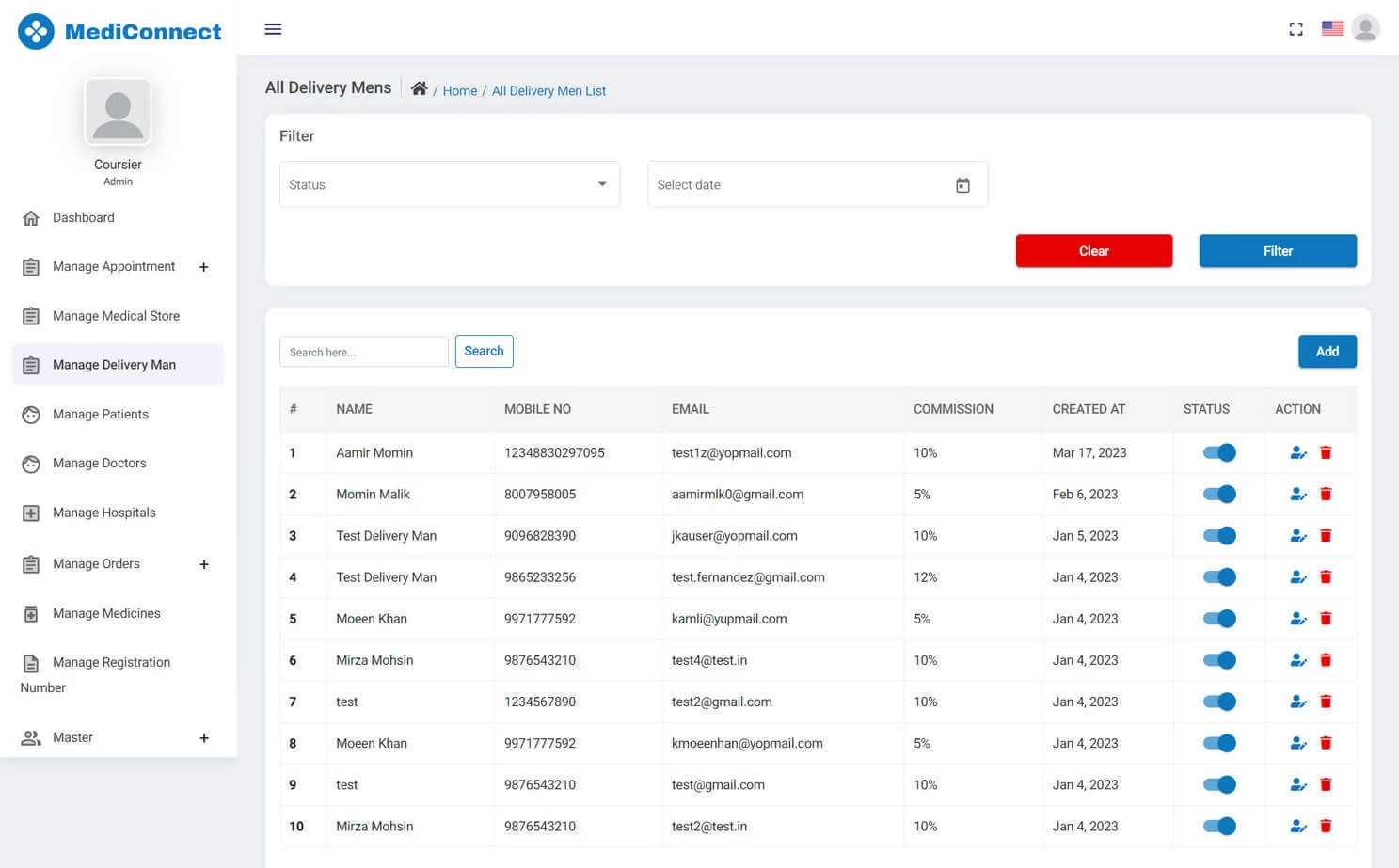Click inside the search field
Screen dimensions: 1399x868
363,351
